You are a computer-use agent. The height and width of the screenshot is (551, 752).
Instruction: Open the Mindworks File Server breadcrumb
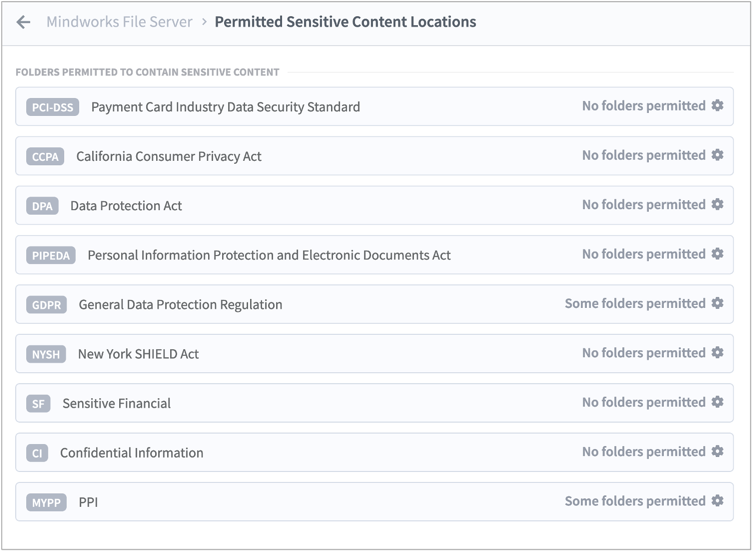(119, 22)
